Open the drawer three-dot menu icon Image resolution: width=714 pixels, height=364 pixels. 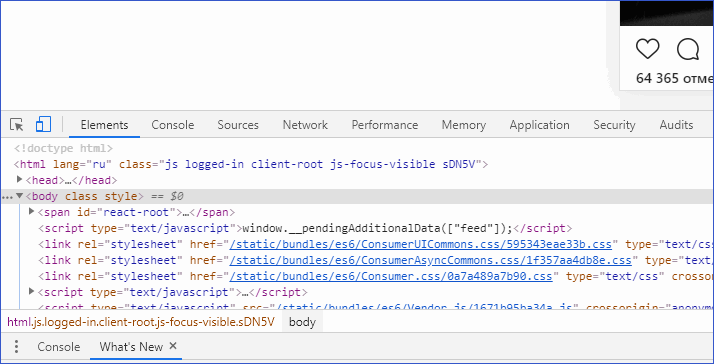pyautogui.click(x=16, y=347)
